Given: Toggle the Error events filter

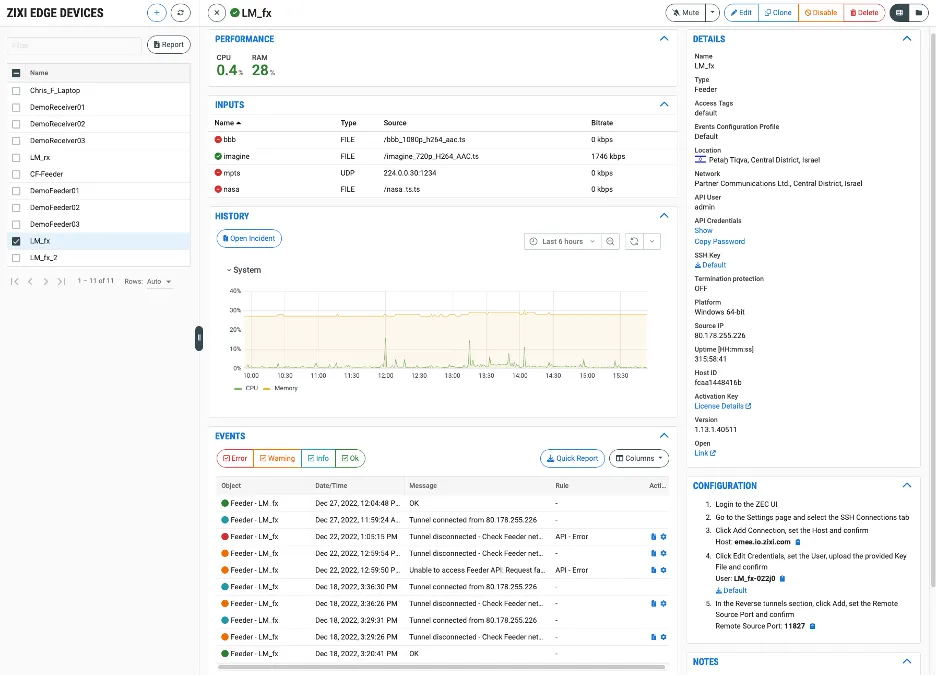Looking at the screenshot, I should (235, 459).
